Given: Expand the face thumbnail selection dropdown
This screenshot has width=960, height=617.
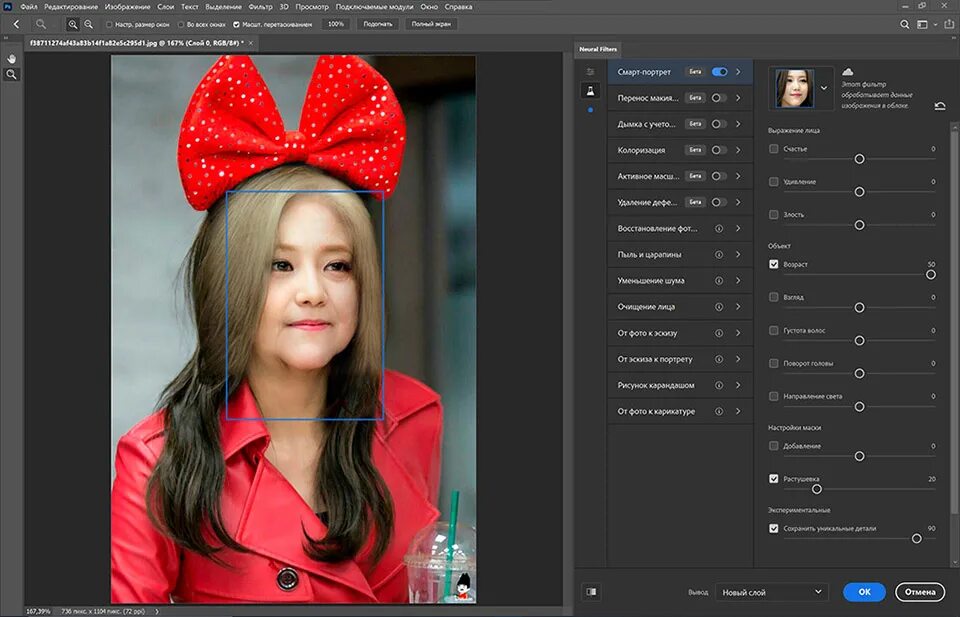Looking at the screenshot, I should pyautogui.click(x=824, y=88).
